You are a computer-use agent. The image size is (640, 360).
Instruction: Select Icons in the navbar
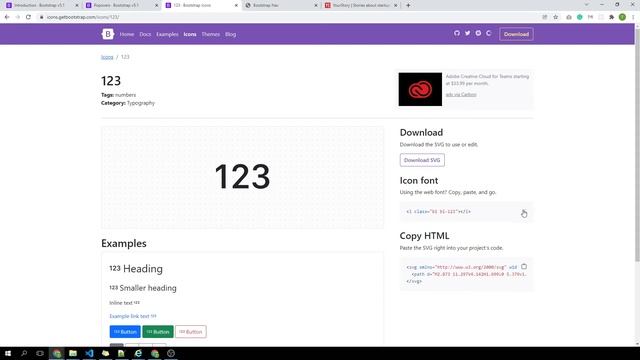click(190, 34)
